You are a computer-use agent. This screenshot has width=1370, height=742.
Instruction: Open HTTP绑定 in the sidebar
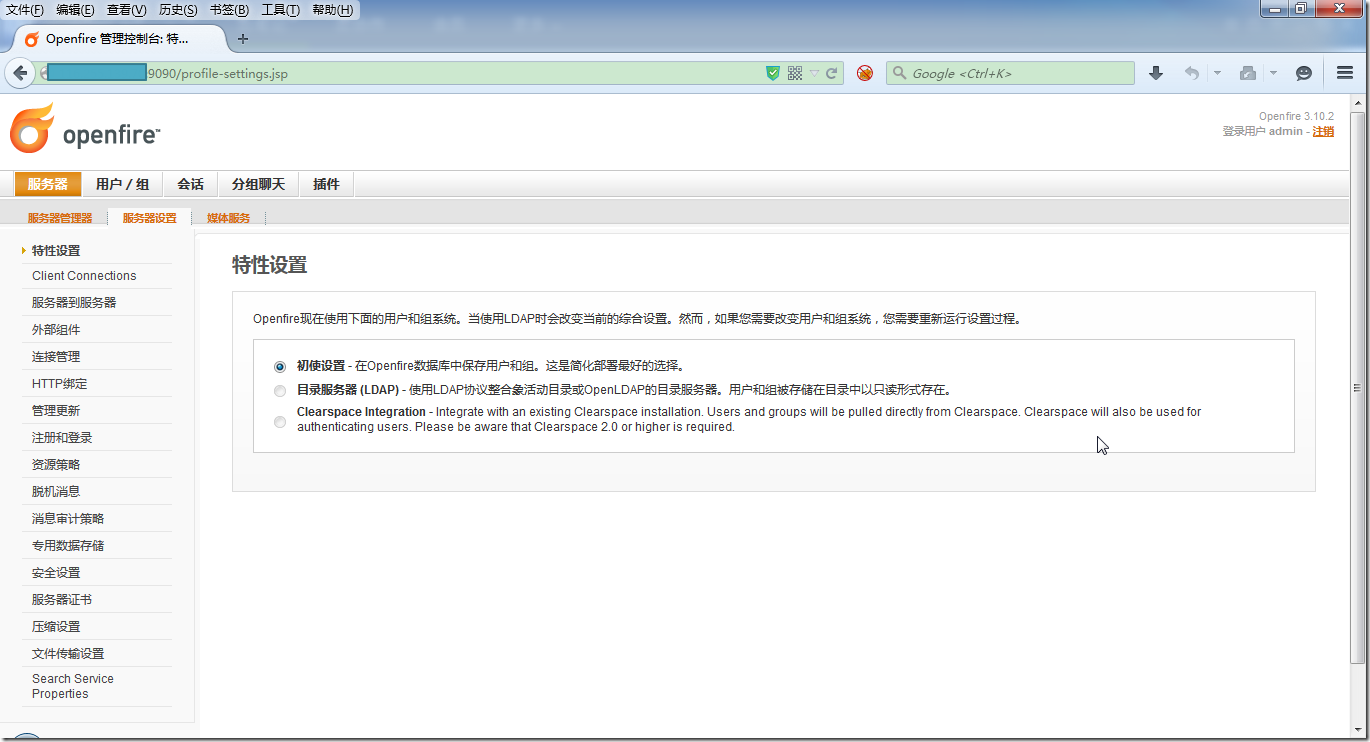(x=59, y=384)
